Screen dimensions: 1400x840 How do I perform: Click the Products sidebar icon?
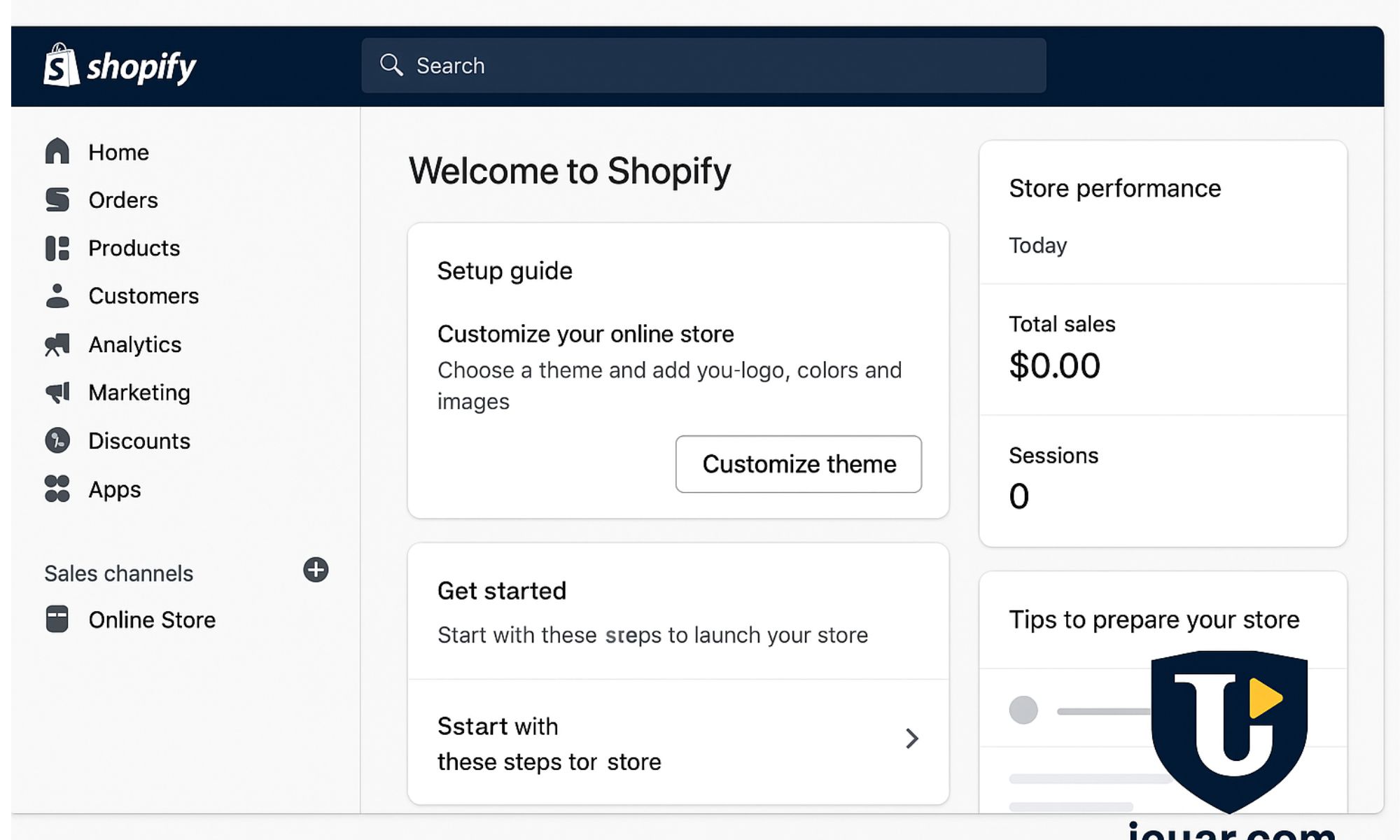coord(57,248)
